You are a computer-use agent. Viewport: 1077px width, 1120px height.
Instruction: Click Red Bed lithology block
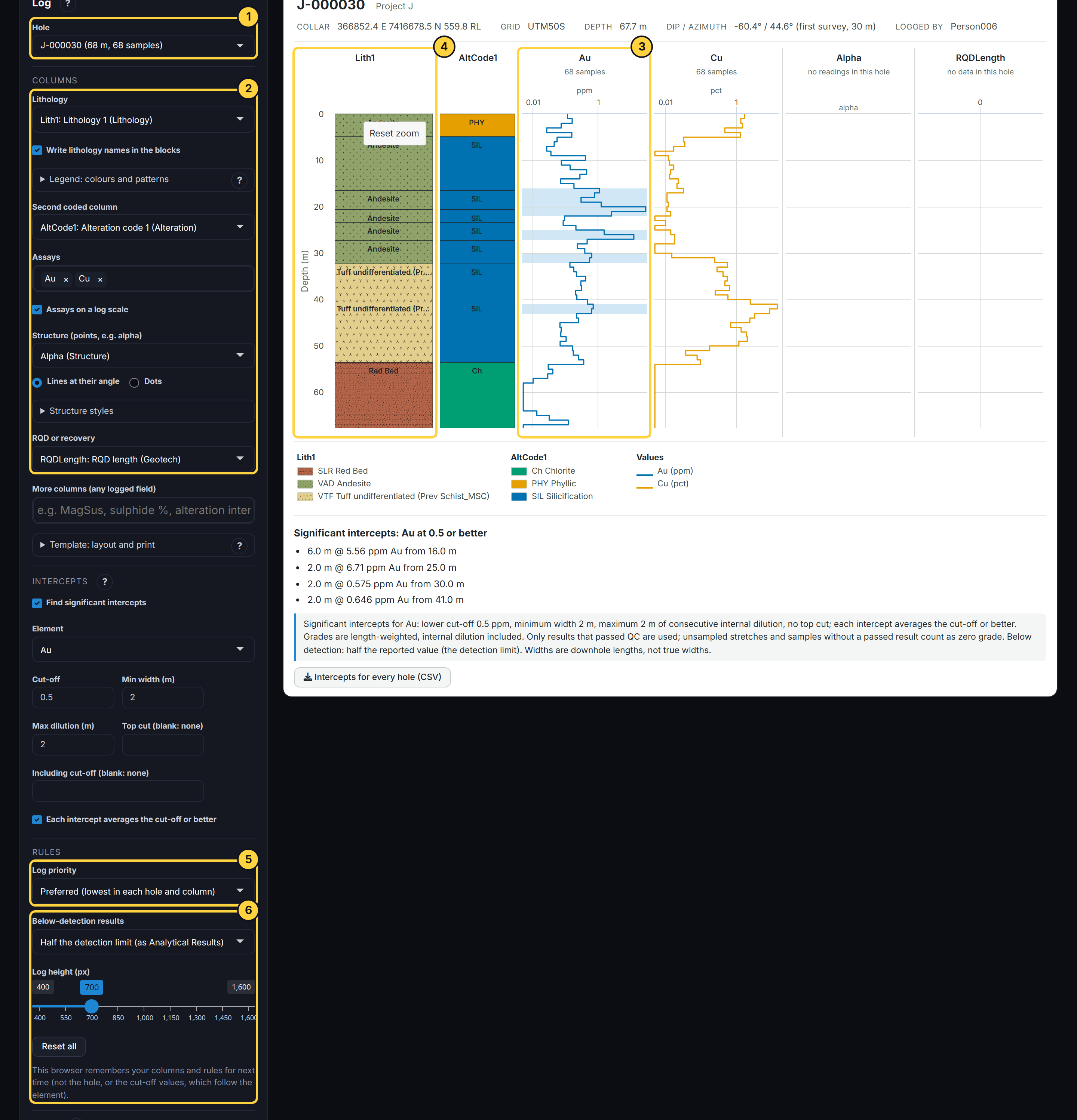384,395
